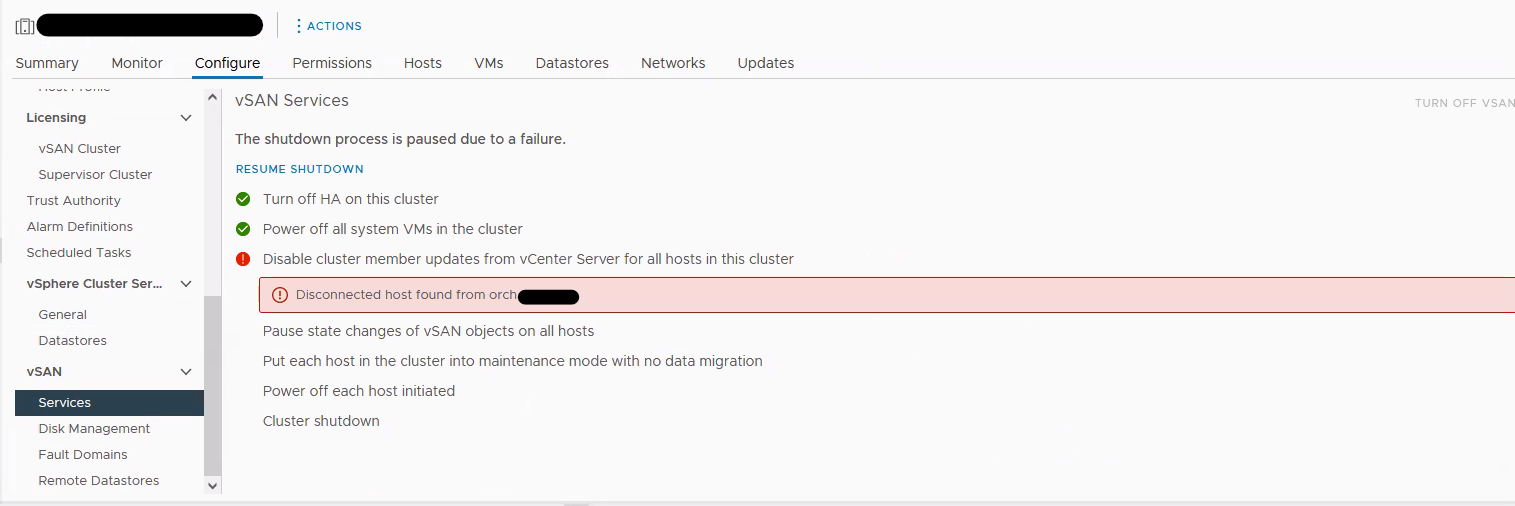Screen dimensions: 1515x506
Task: Switch to the Summary tab
Action: [47, 63]
